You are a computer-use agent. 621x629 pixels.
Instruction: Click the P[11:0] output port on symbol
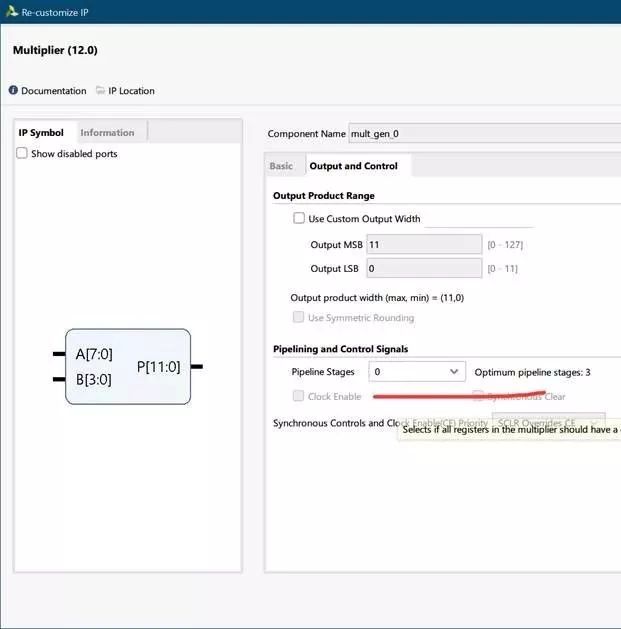point(196,367)
